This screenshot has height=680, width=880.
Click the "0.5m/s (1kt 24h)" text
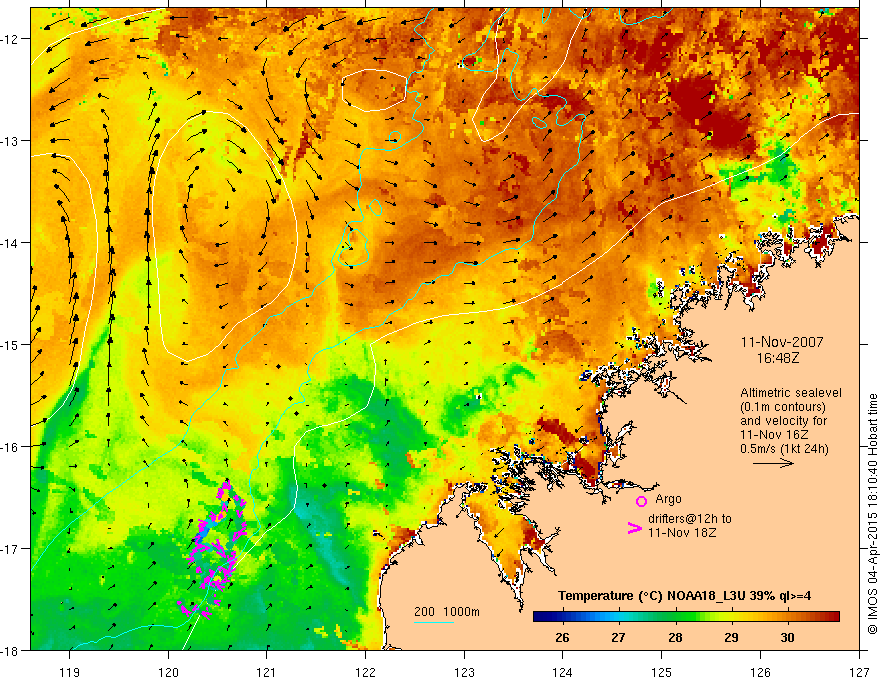pyautogui.click(x=784, y=449)
